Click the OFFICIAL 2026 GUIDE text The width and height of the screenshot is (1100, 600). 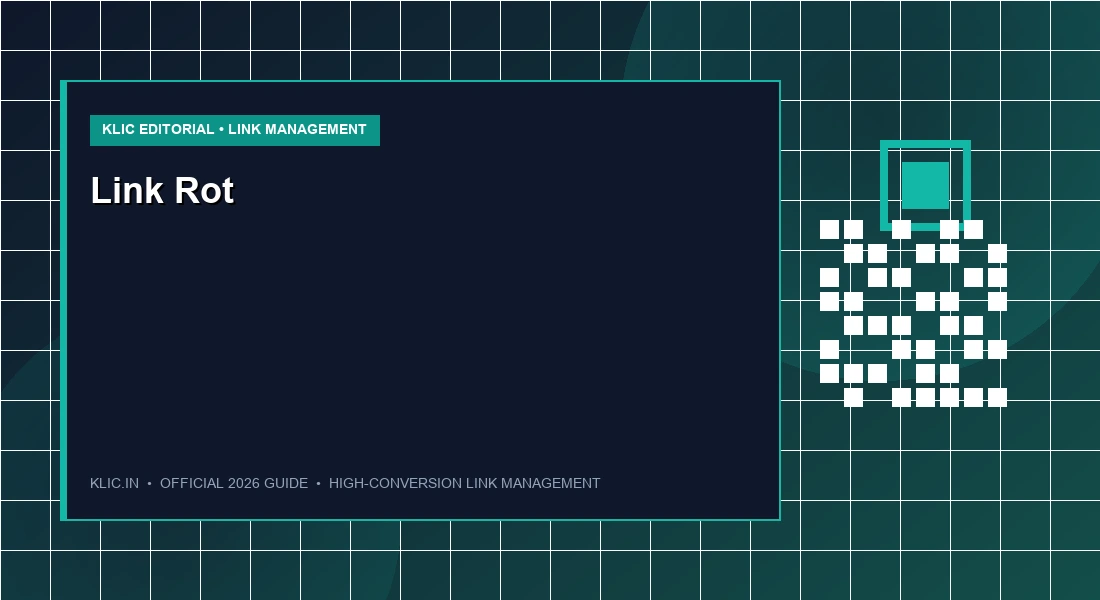click(234, 484)
